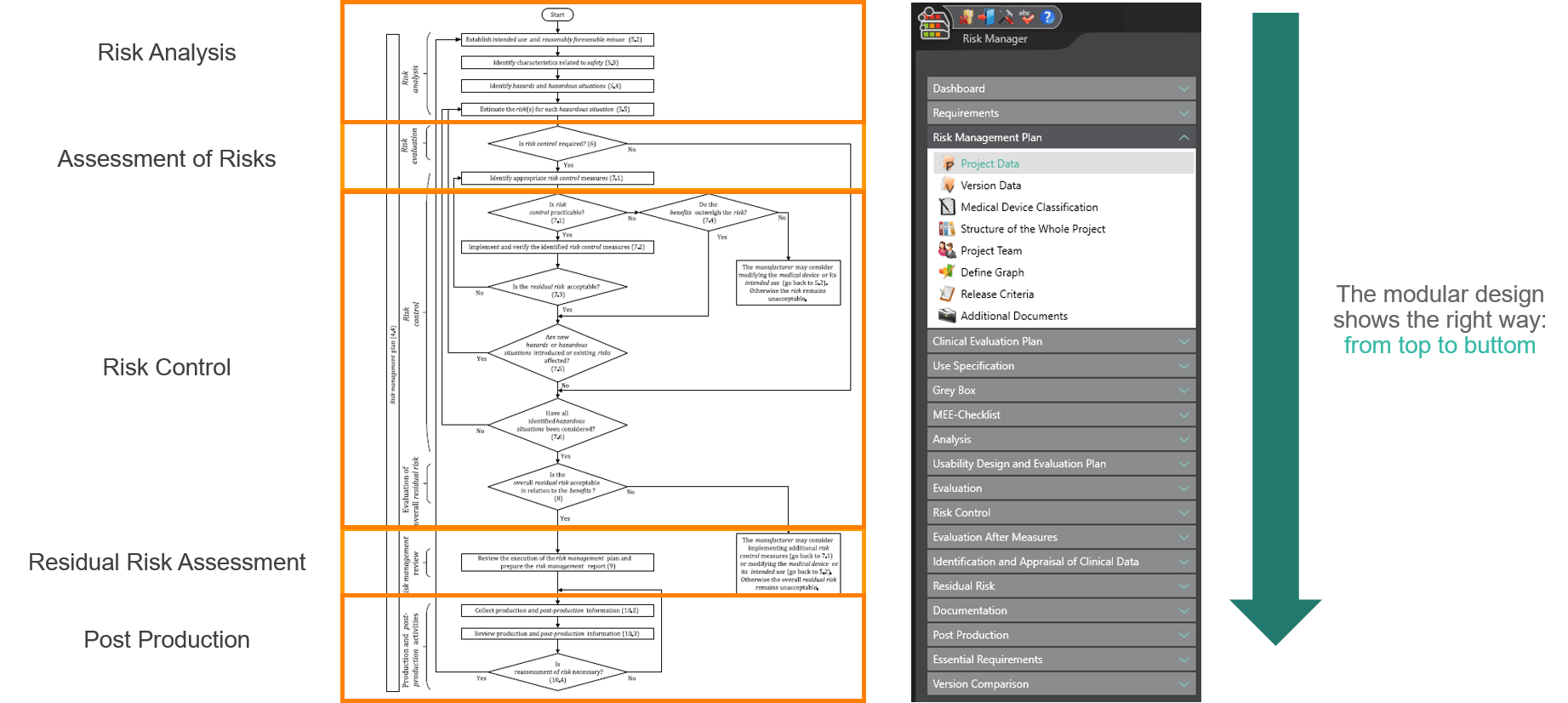Click the Additional Documents briefcase icon
The image size is (1568, 703).
[x=947, y=316]
